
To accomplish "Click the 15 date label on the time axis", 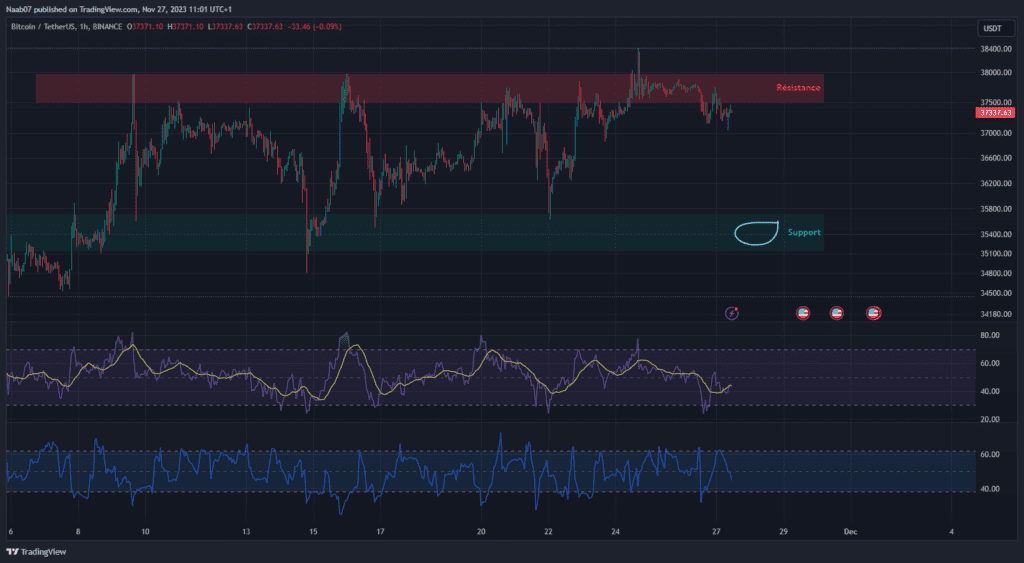I will 313,532.
